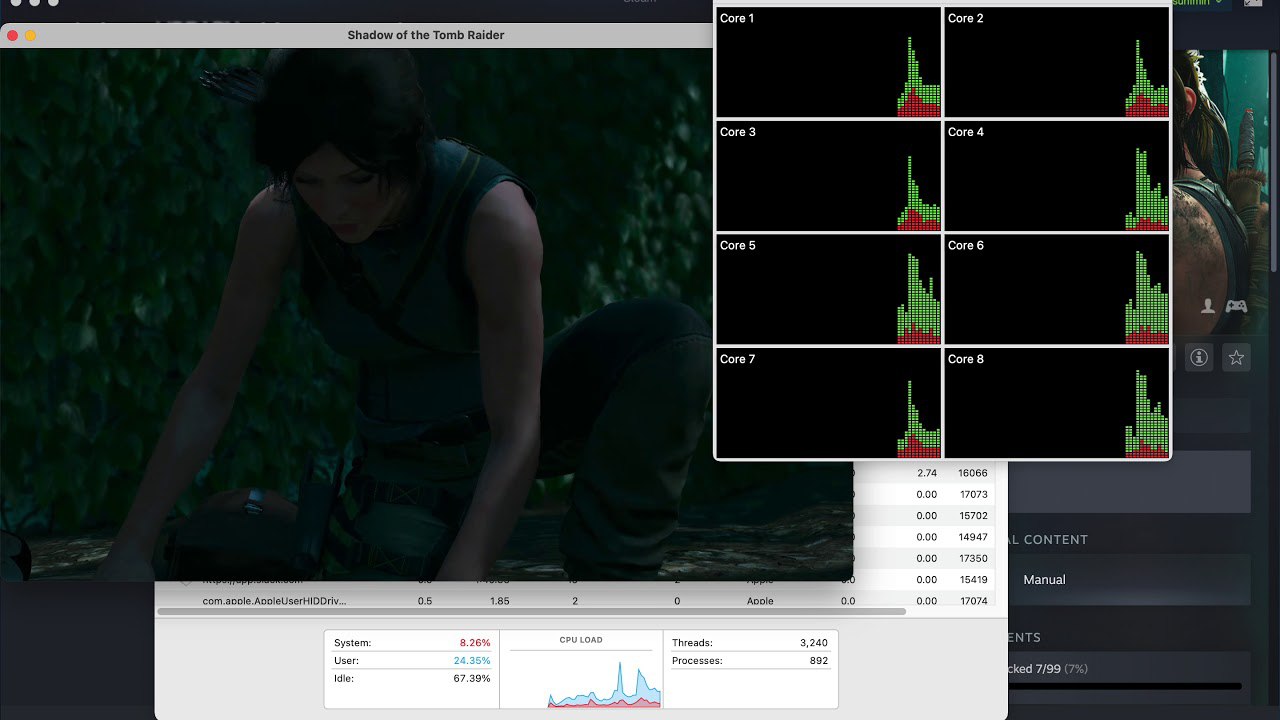Click the Activity Monitor horizontal scrollbar

(x=531, y=611)
